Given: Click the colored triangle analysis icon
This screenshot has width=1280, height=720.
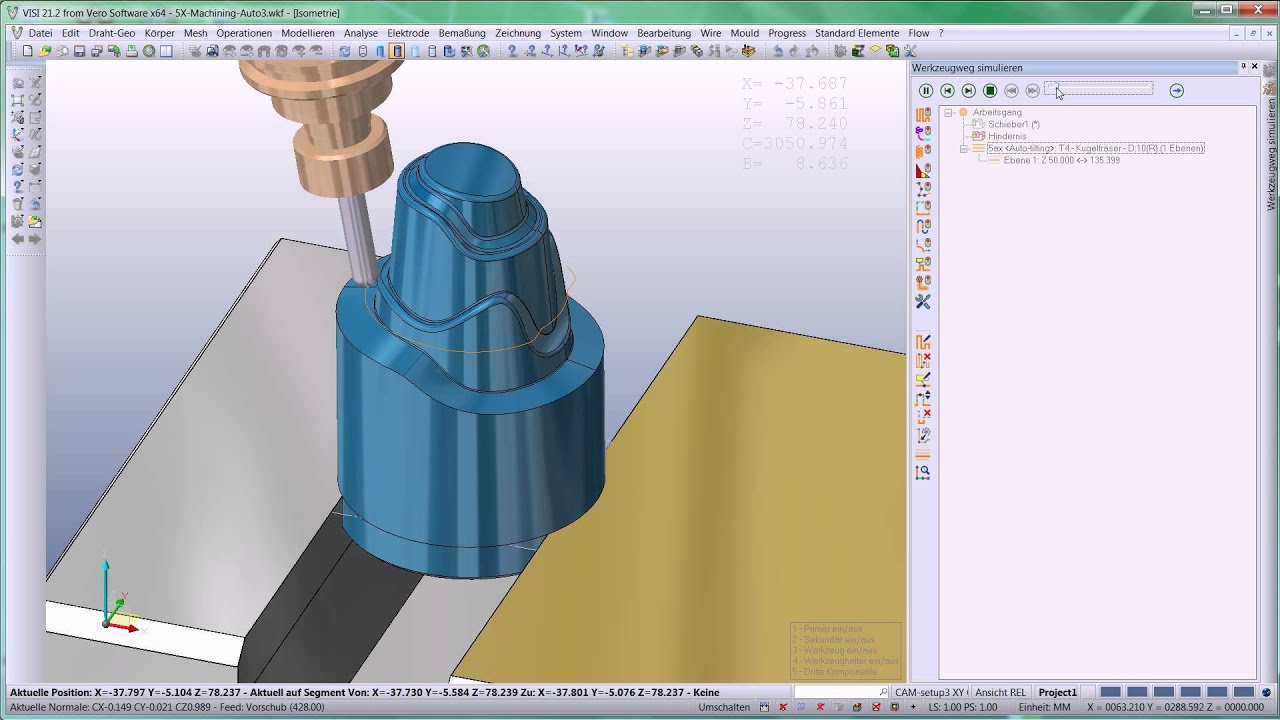Looking at the screenshot, I should (x=923, y=171).
